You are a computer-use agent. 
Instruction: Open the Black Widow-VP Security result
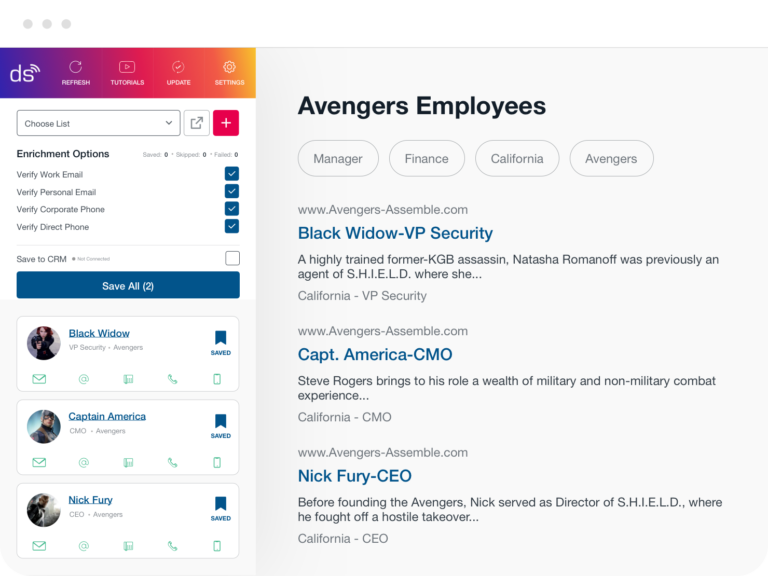pyautogui.click(x=395, y=233)
